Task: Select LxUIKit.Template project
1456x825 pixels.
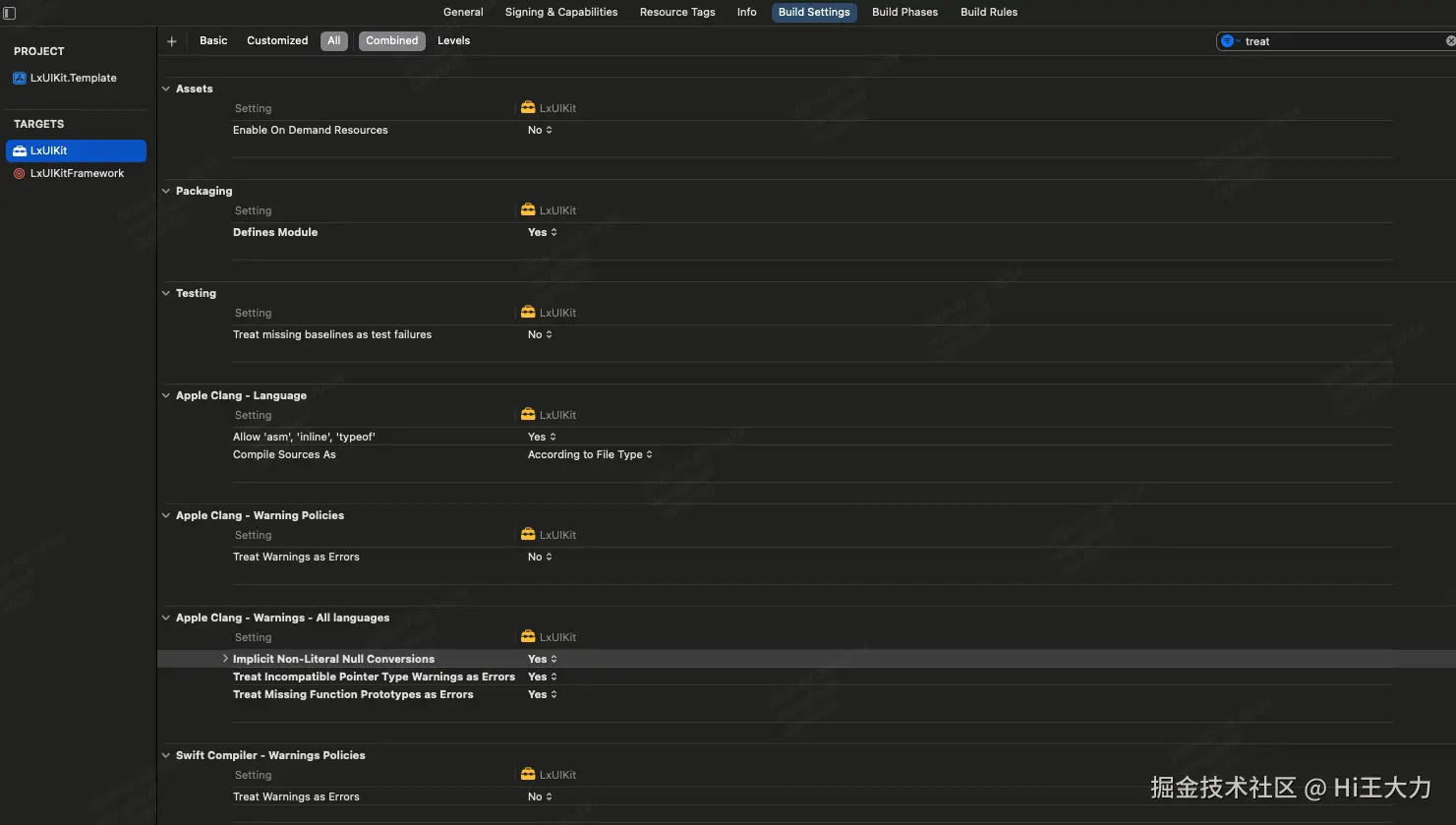Action: click(x=76, y=78)
